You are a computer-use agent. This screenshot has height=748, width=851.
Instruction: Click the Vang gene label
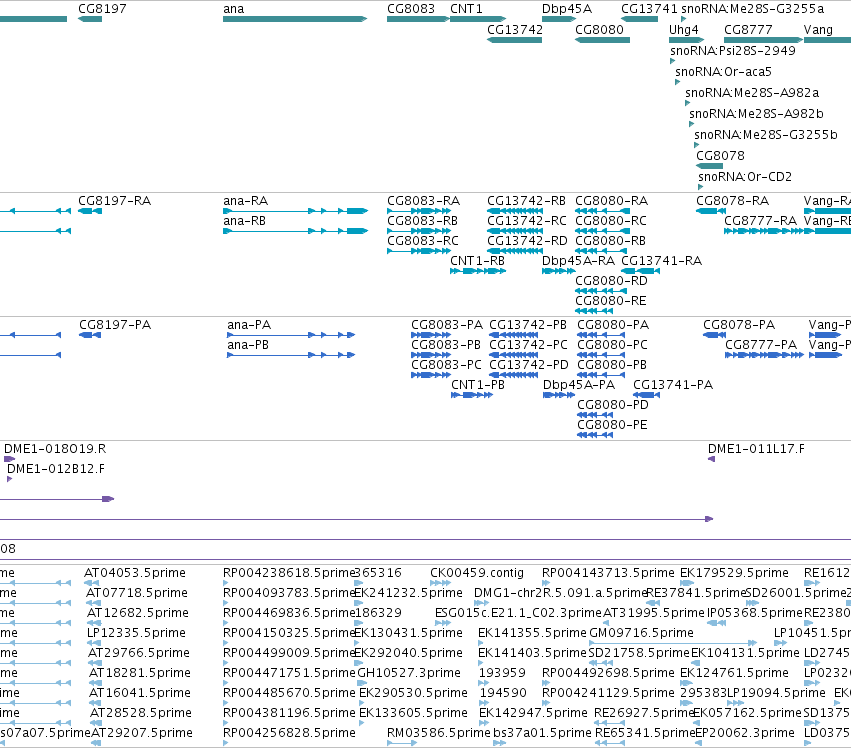pos(818,29)
